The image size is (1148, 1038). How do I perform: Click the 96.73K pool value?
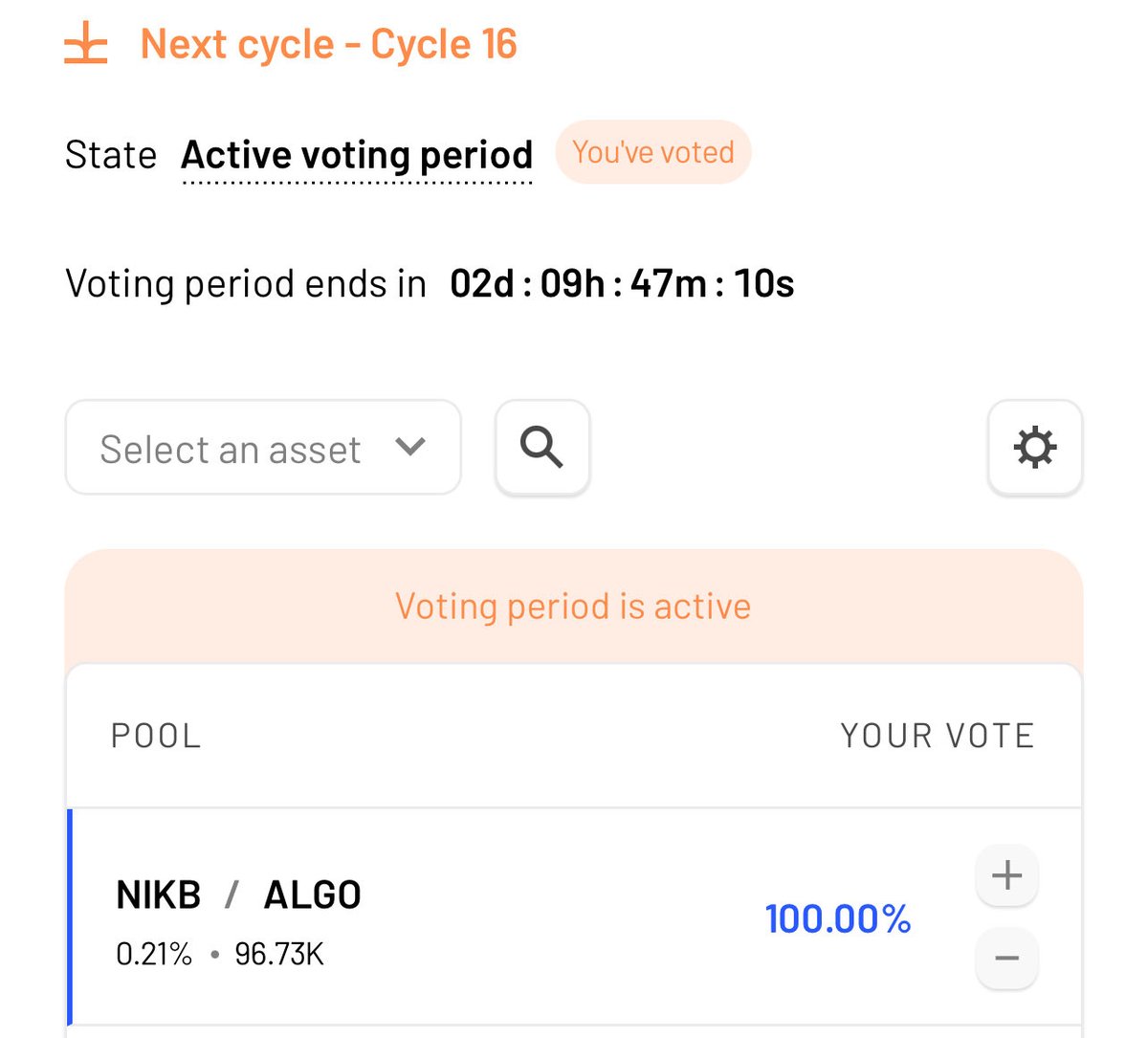(x=279, y=954)
